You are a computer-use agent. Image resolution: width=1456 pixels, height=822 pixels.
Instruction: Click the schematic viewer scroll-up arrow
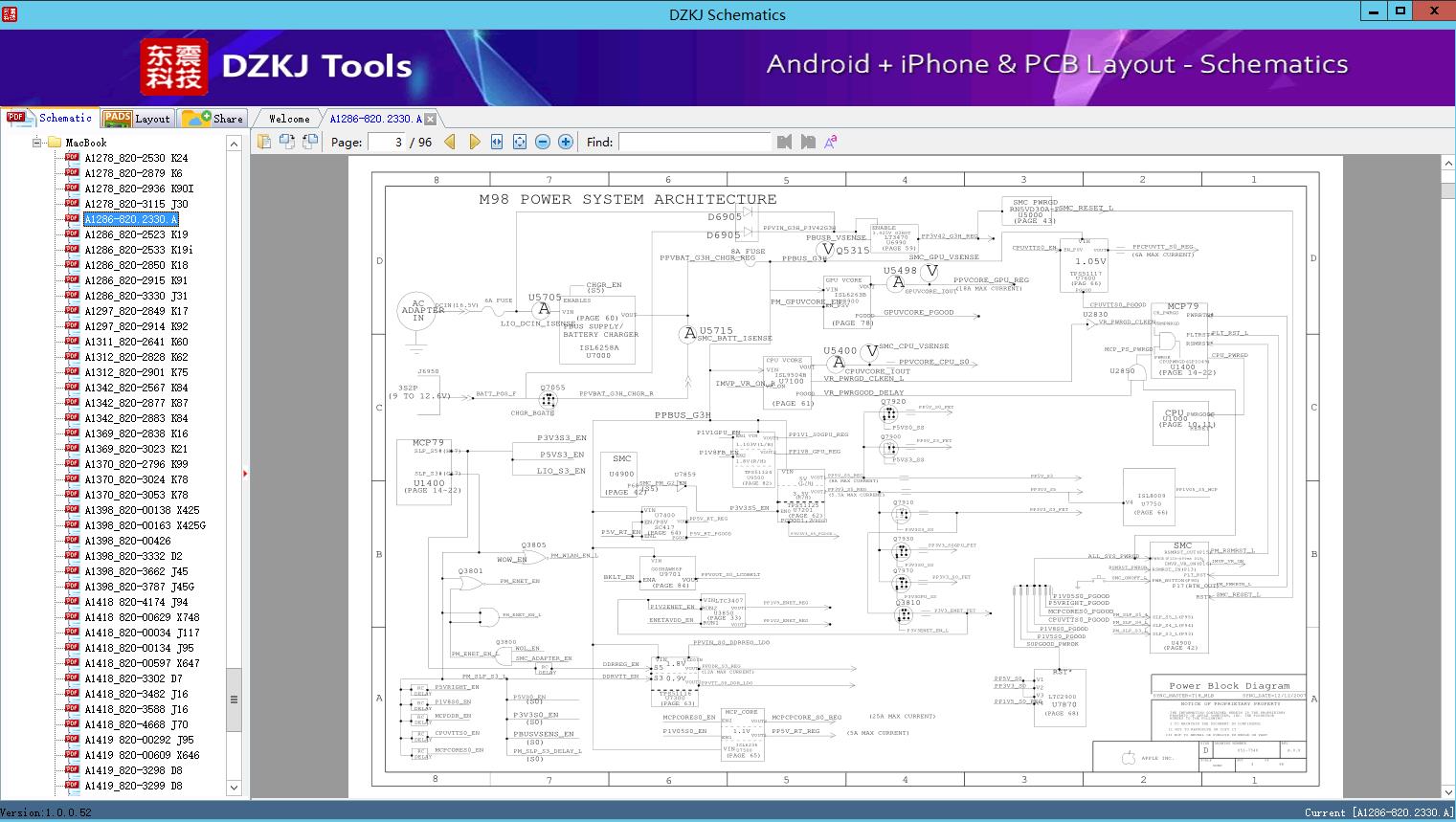(x=1447, y=165)
